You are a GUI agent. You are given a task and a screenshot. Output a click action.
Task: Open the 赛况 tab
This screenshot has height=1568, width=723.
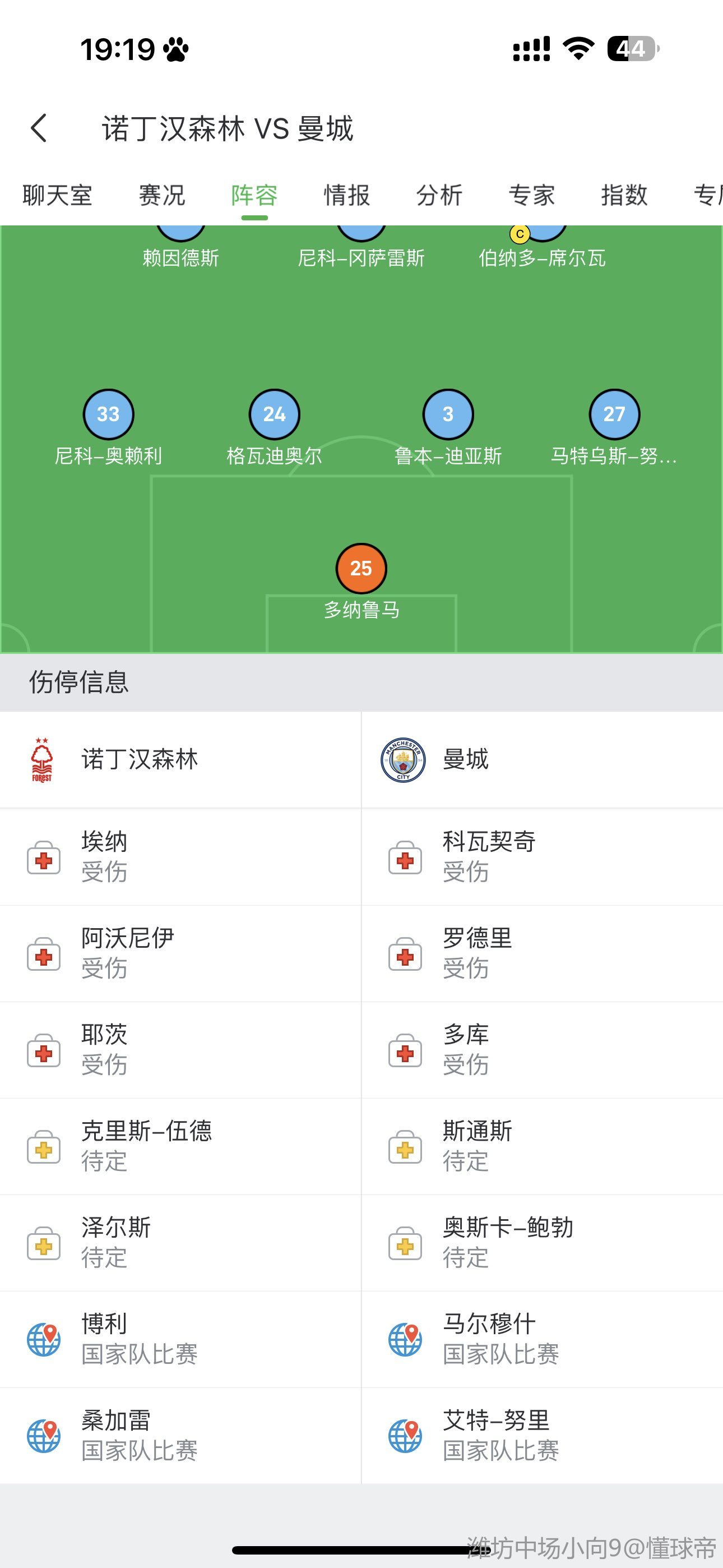[162, 195]
